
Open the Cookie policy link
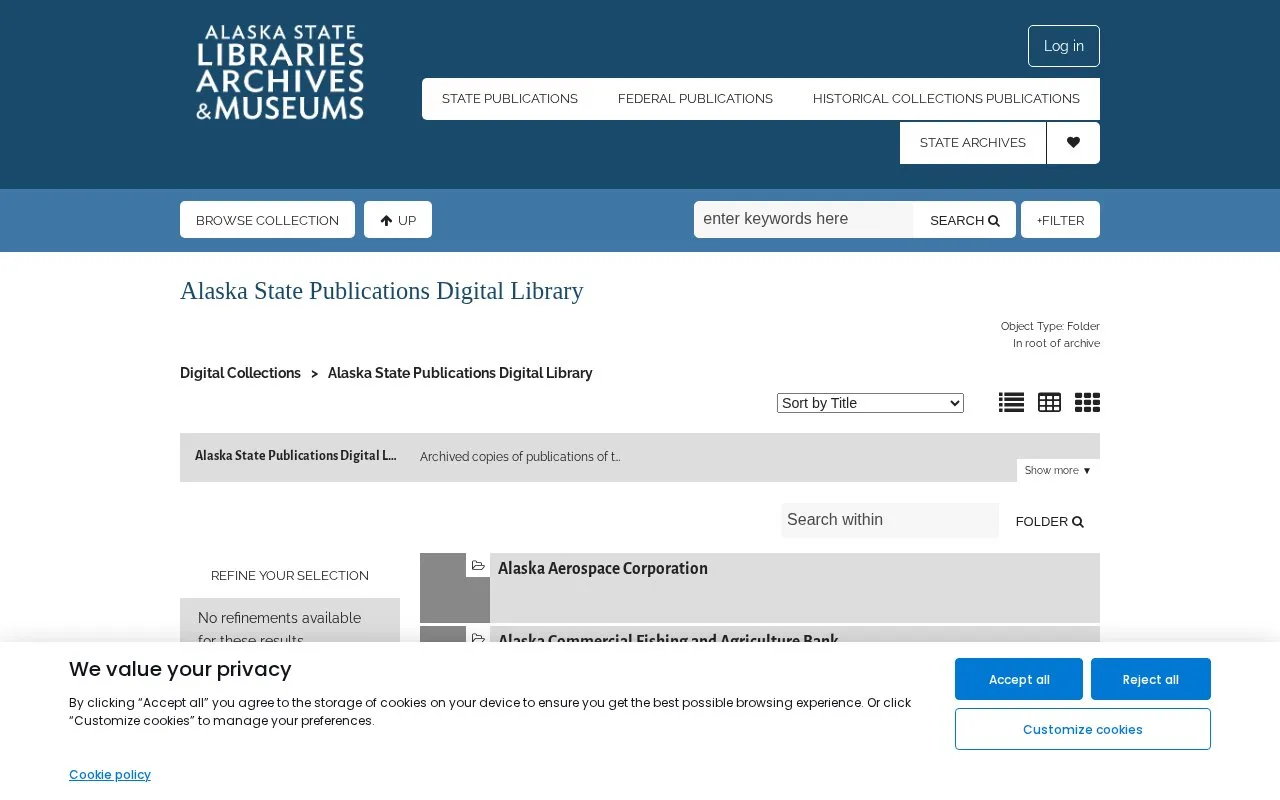(x=110, y=774)
